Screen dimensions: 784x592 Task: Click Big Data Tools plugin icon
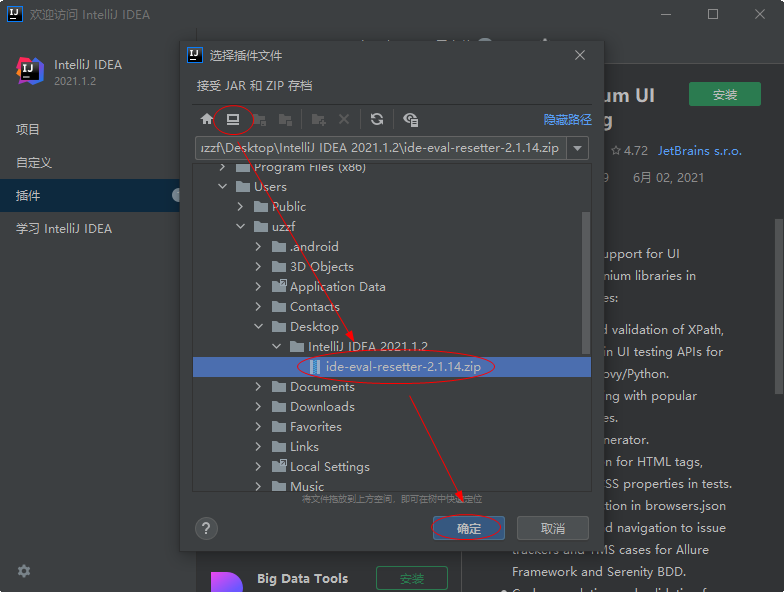click(227, 582)
